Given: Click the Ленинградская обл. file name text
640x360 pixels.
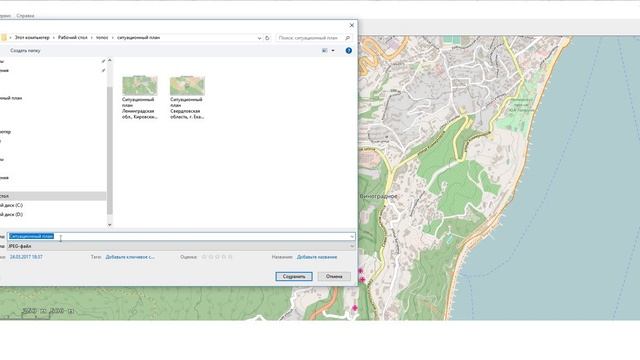Looking at the screenshot, I should [x=140, y=108].
